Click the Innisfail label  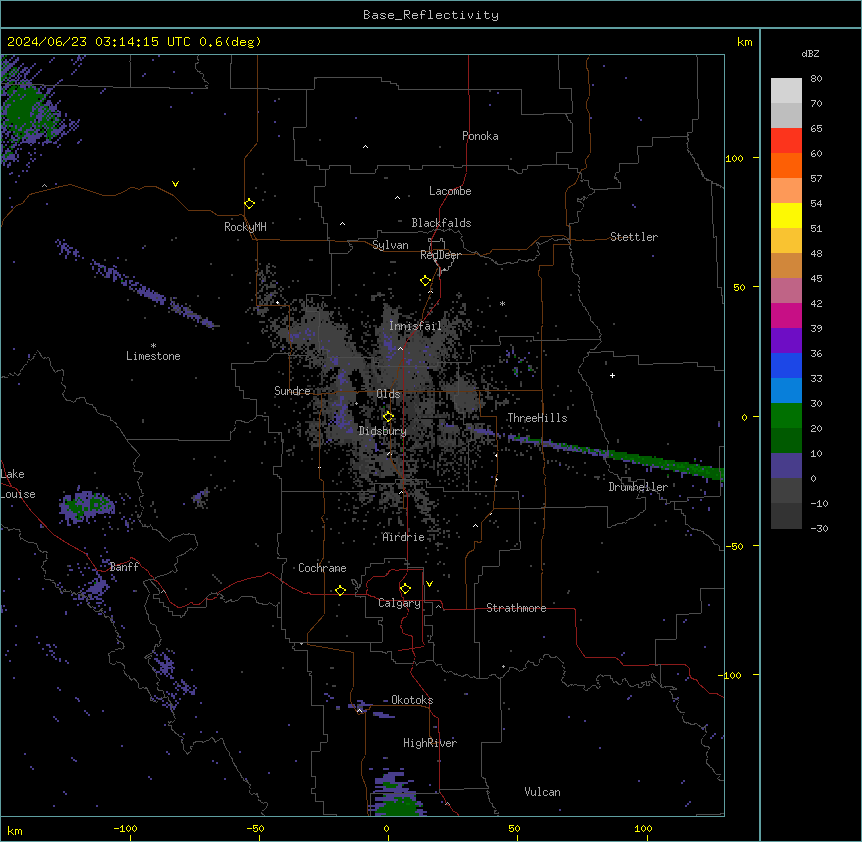pyautogui.click(x=415, y=326)
